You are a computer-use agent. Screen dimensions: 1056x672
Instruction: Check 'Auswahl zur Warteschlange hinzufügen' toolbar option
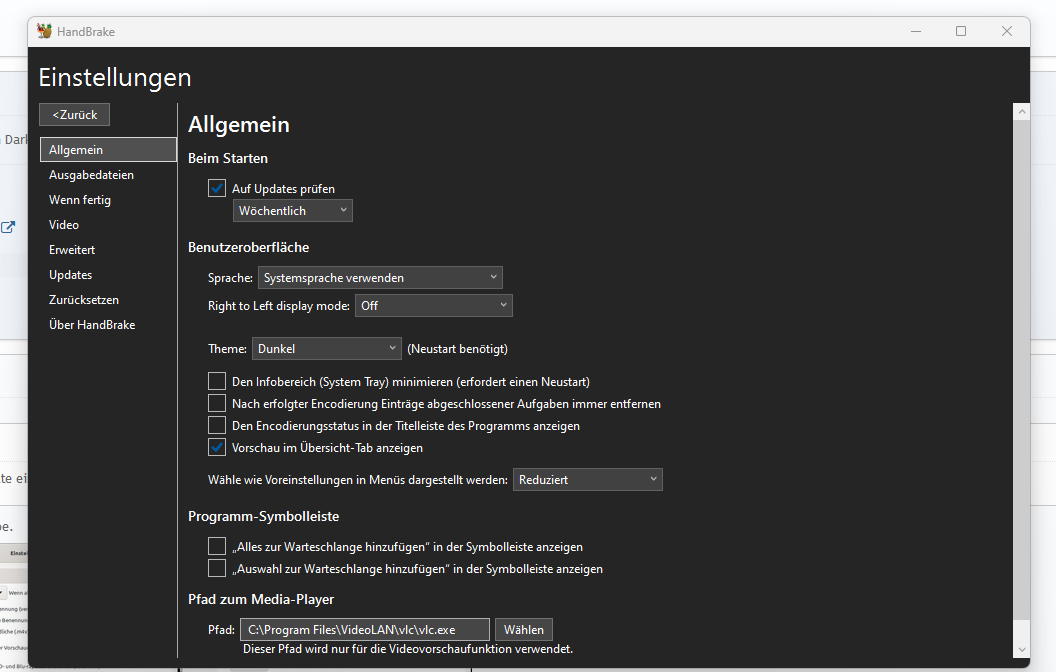217,568
